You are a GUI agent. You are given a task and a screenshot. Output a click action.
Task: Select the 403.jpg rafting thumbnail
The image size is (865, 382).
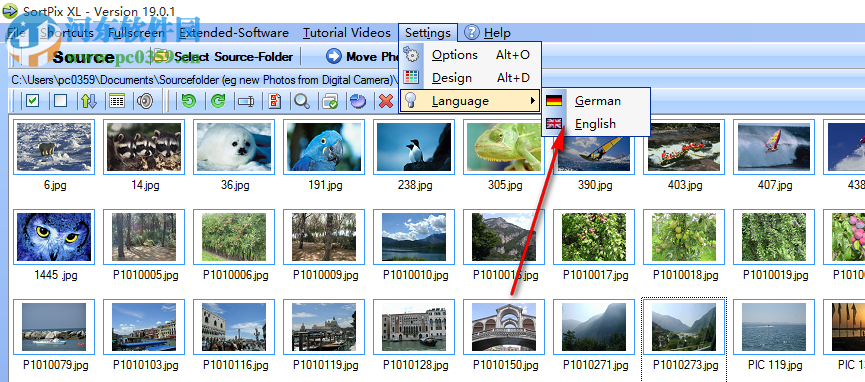[x=684, y=147]
